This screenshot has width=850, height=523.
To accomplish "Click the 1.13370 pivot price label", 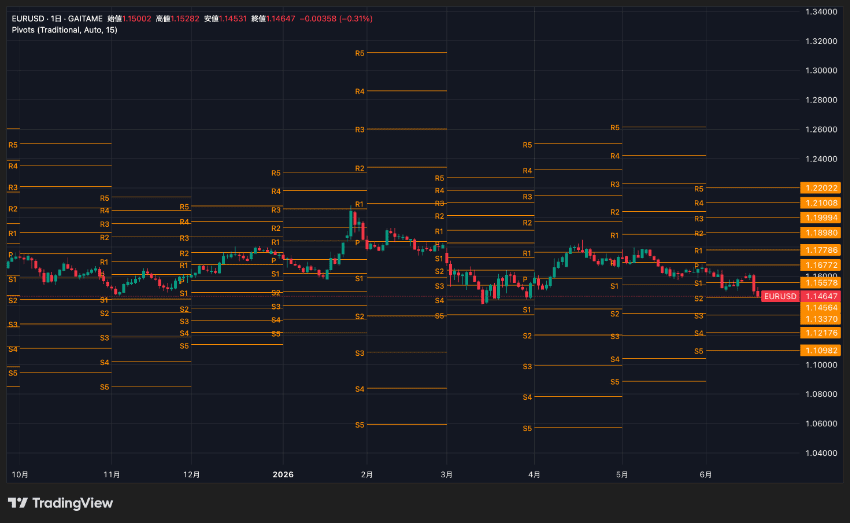I will (821, 319).
